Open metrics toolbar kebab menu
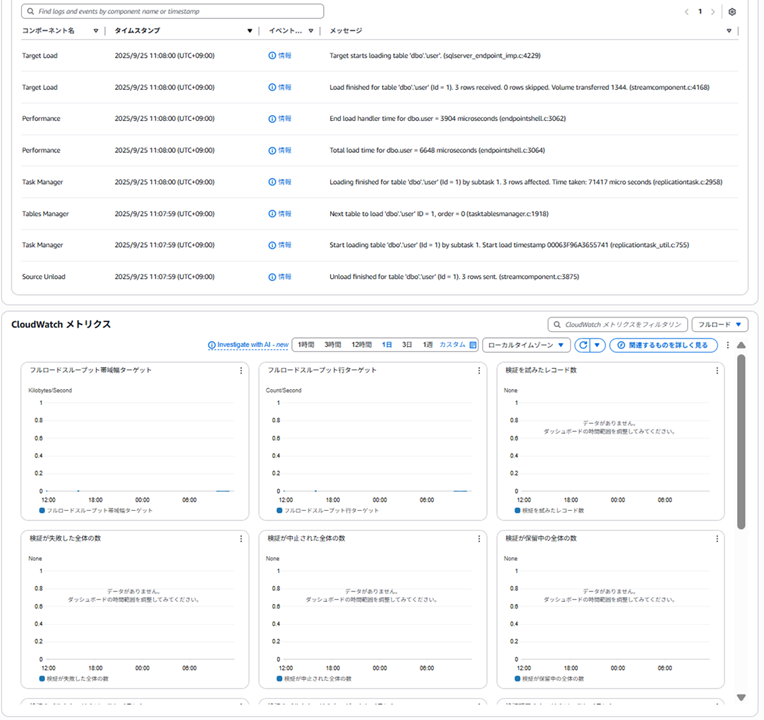Image resolution: width=764 pixels, height=720 pixels. 727,345
